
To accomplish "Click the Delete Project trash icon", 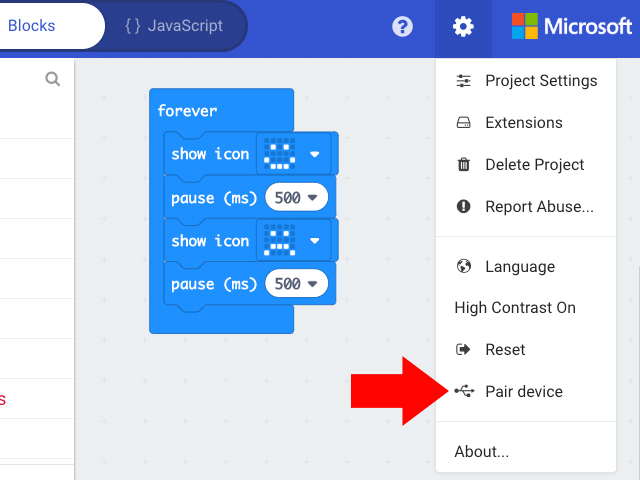I will [x=463, y=165].
